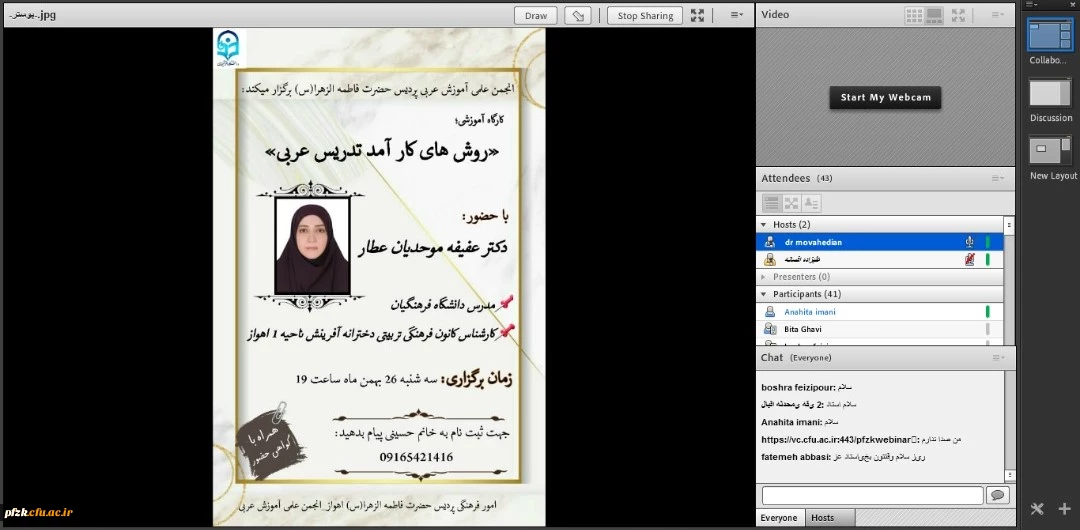Open the Attendees breakout room view
This screenshot has width=1080, height=530.
click(x=791, y=203)
